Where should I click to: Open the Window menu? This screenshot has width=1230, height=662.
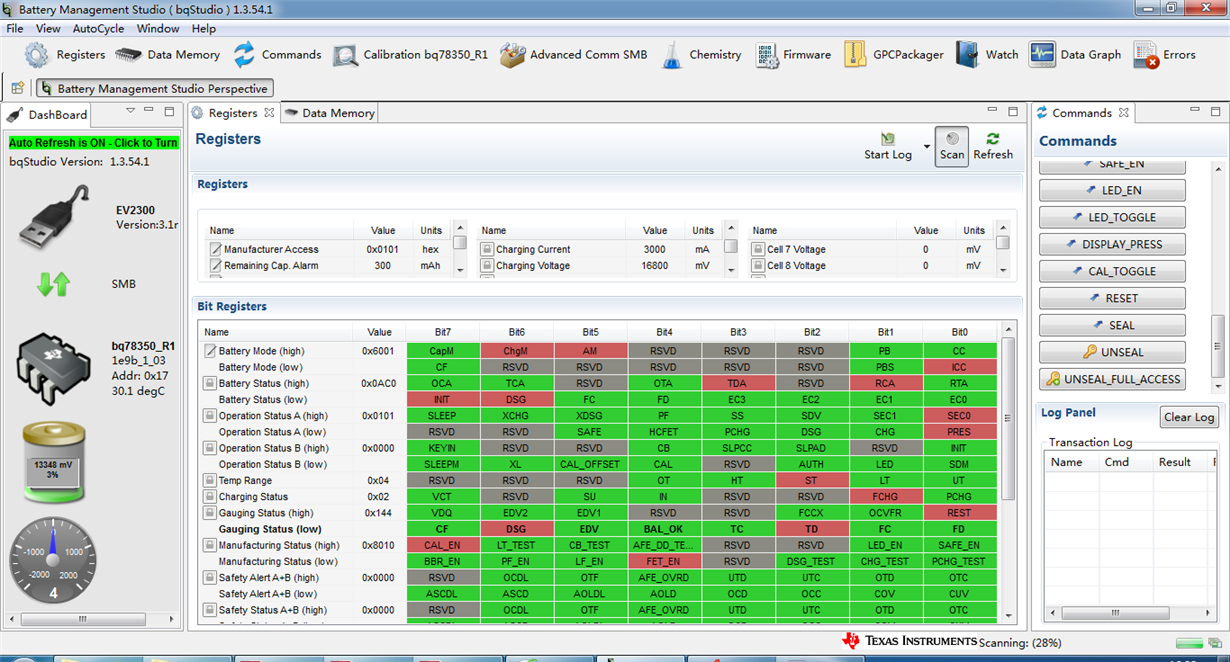click(158, 29)
